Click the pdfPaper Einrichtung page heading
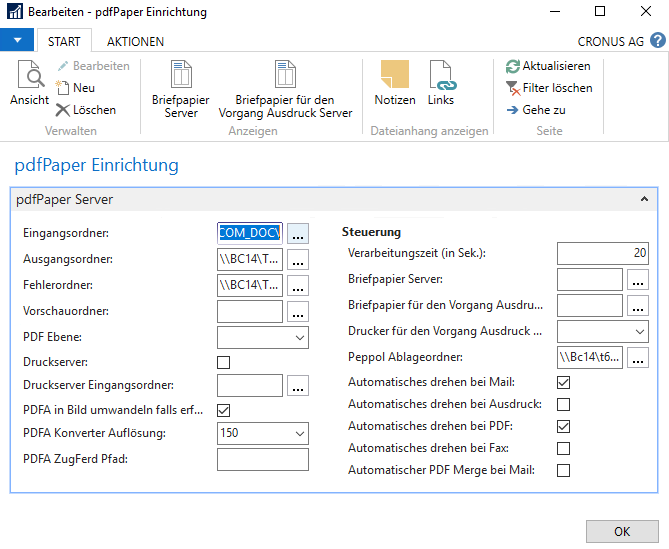 pyautogui.click(x=96, y=165)
